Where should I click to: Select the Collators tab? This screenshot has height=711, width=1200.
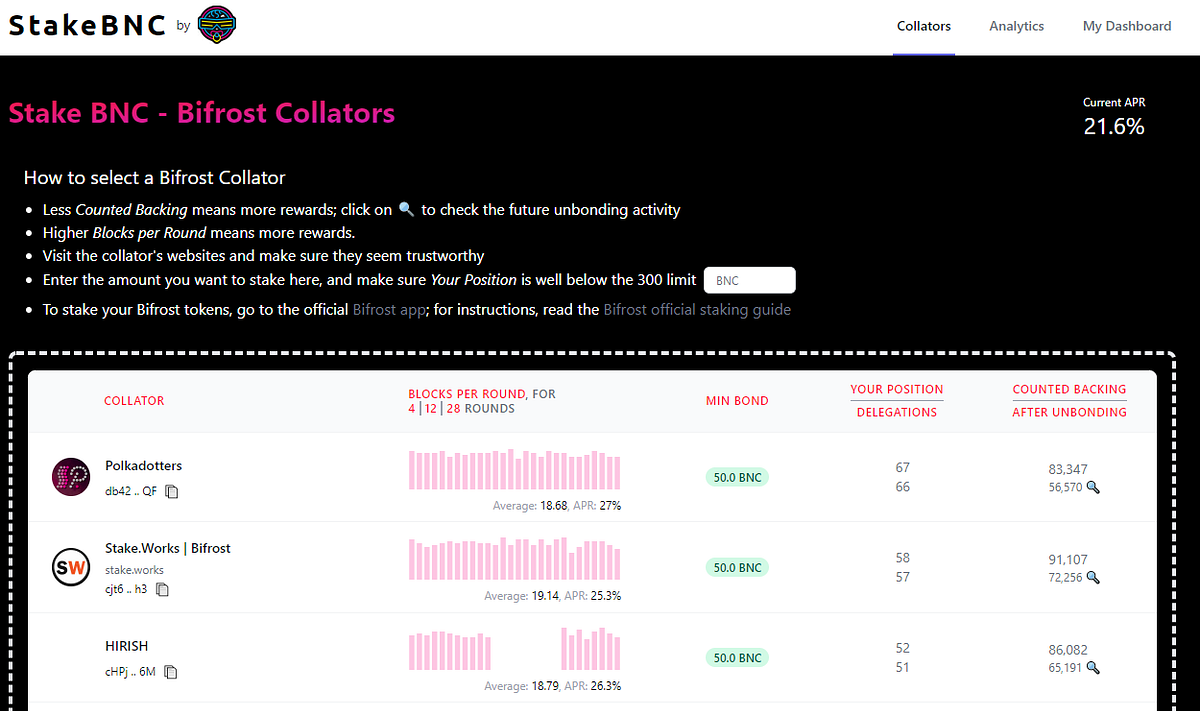coord(924,26)
